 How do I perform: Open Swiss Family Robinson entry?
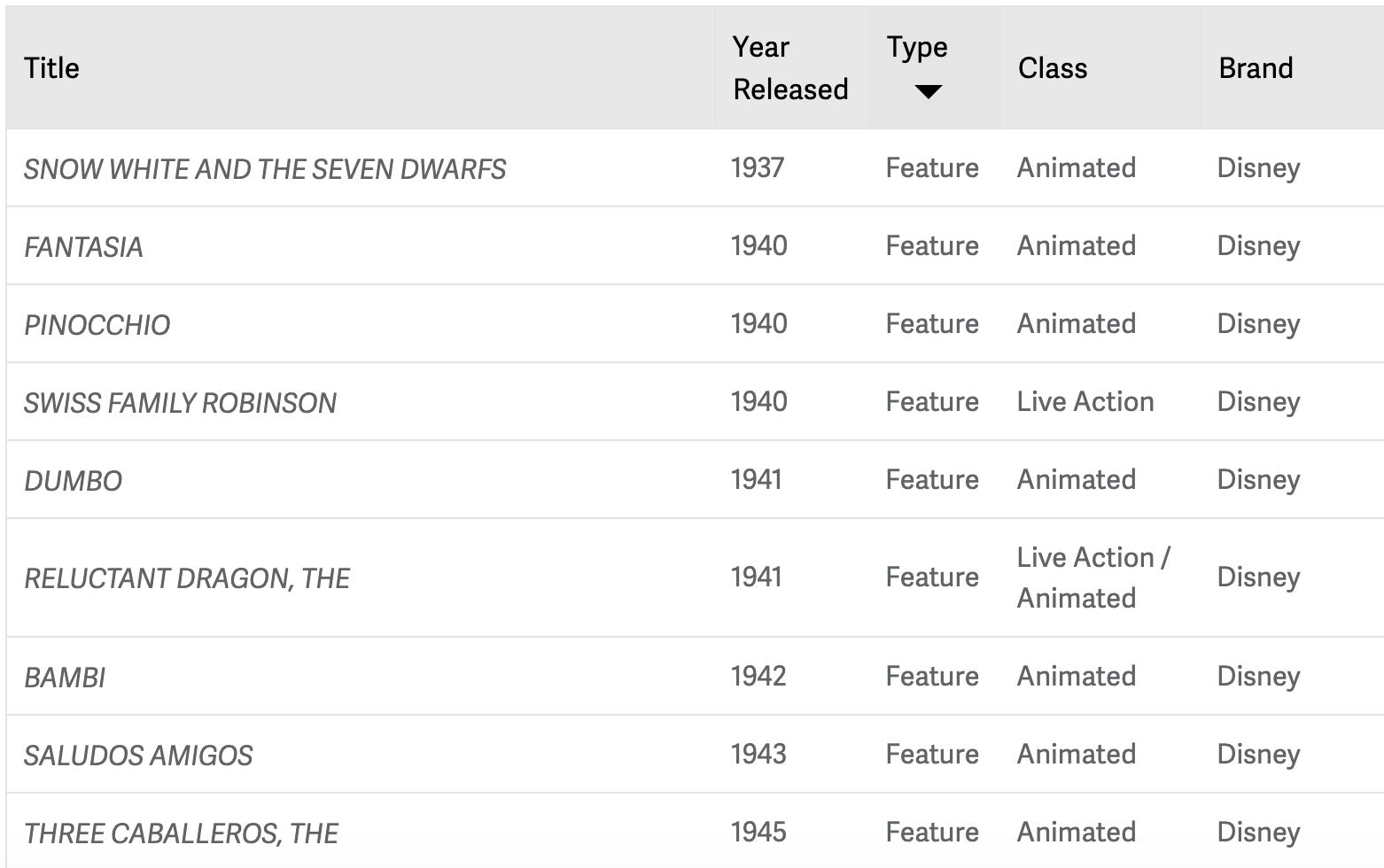pyautogui.click(x=180, y=403)
